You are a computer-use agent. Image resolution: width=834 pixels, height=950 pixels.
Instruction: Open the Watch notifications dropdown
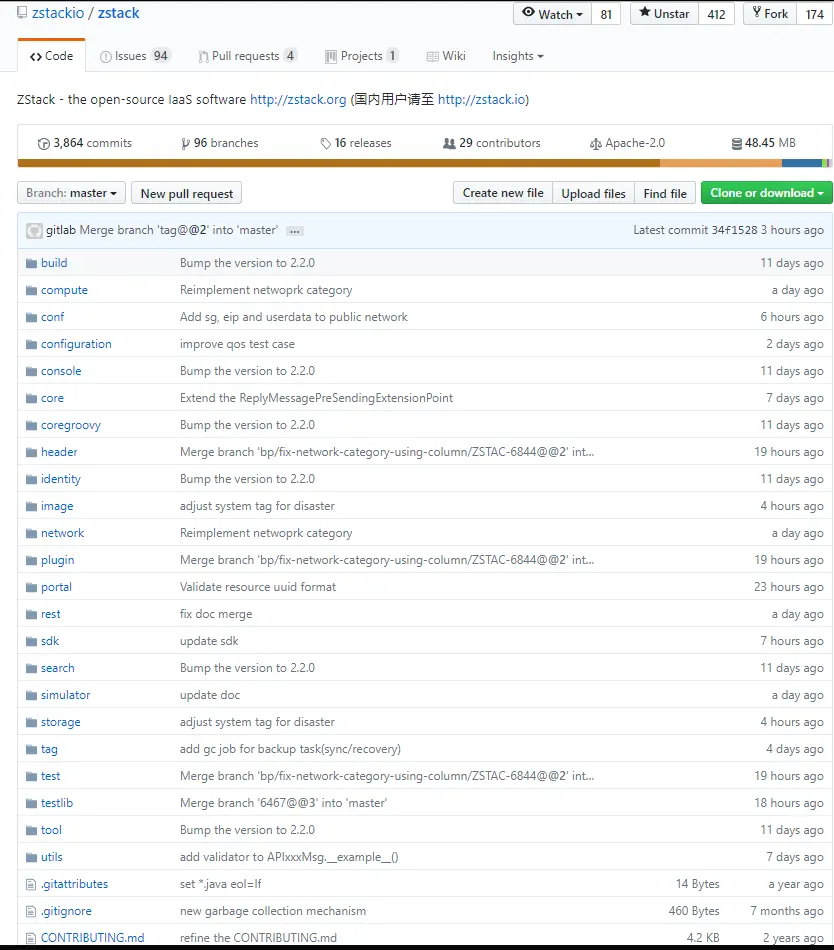552,13
